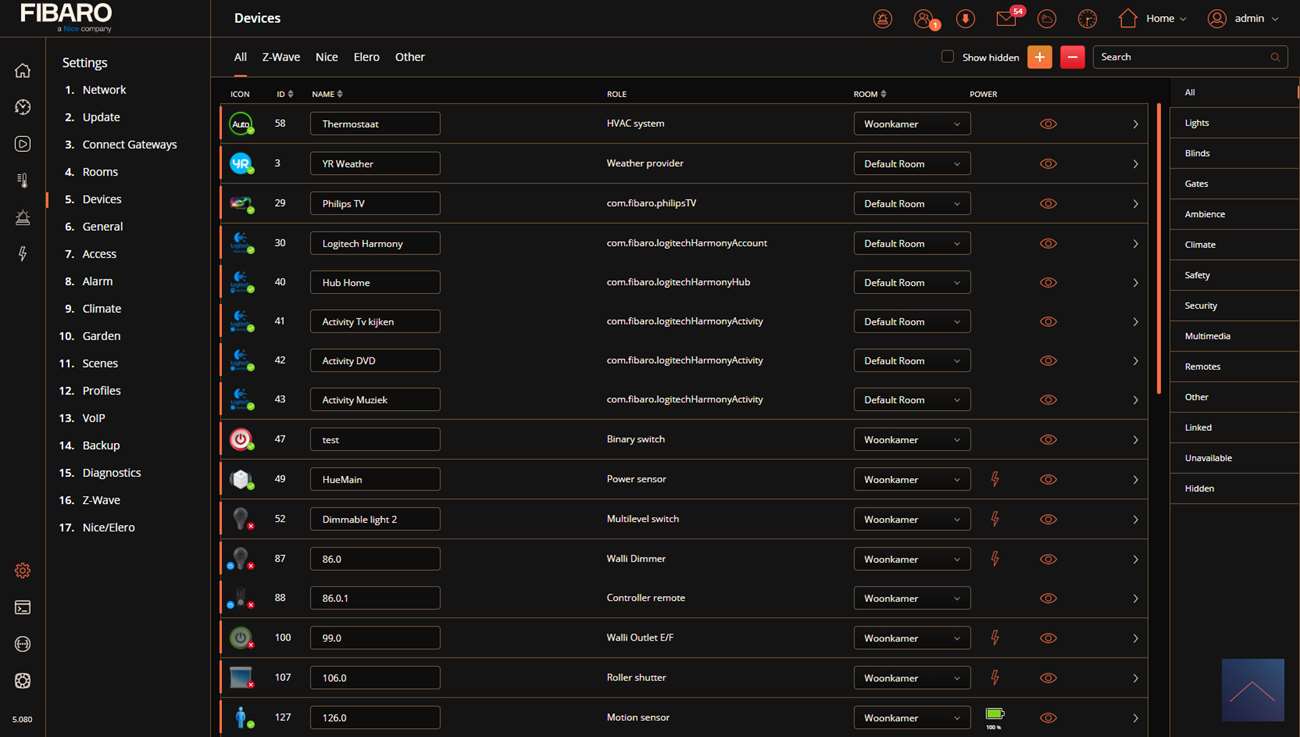This screenshot has width=1300, height=737.
Task: Switch to the Z-Wave tab
Action: coord(281,57)
